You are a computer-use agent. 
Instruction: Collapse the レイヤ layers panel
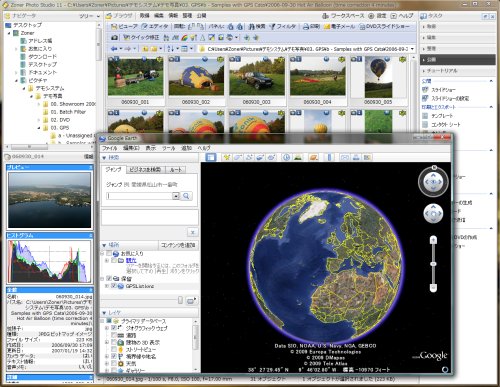pos(104,313)
